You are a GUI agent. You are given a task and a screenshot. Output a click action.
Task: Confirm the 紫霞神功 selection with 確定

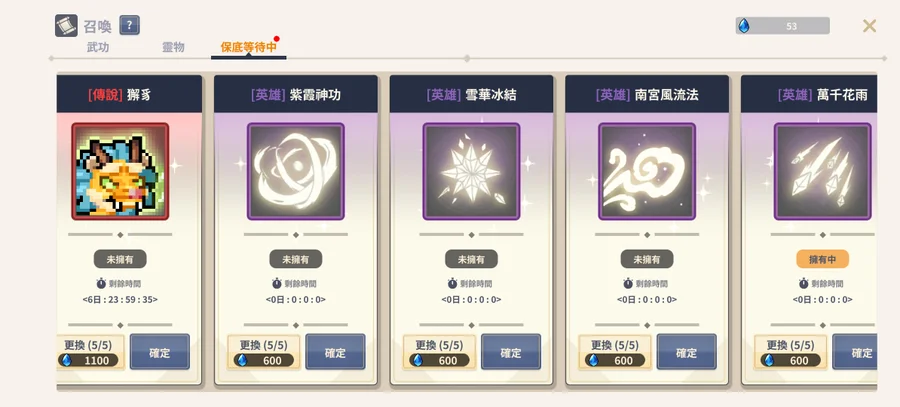[335, 352]
